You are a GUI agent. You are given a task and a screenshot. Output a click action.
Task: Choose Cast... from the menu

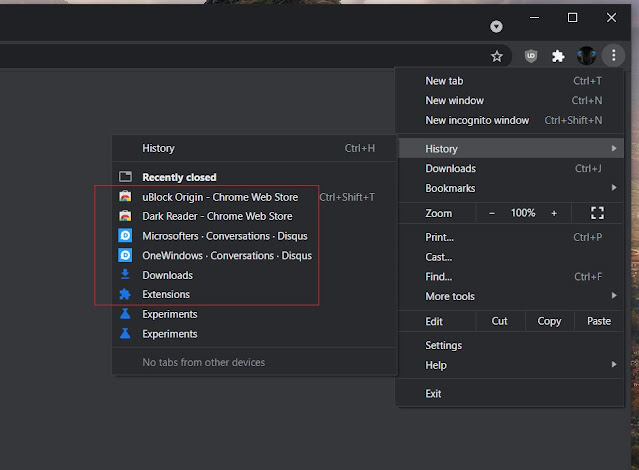[509, 257]
